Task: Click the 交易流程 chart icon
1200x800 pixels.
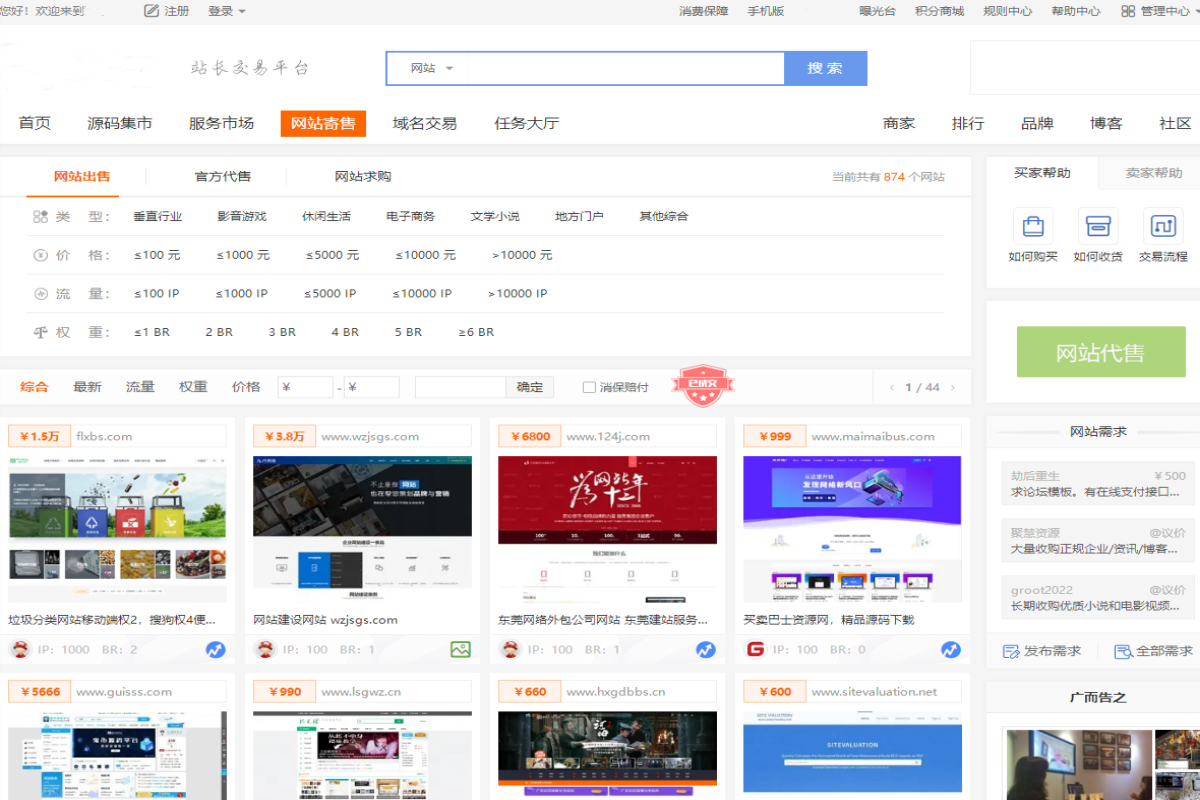Action: [x=1163, y=226]
